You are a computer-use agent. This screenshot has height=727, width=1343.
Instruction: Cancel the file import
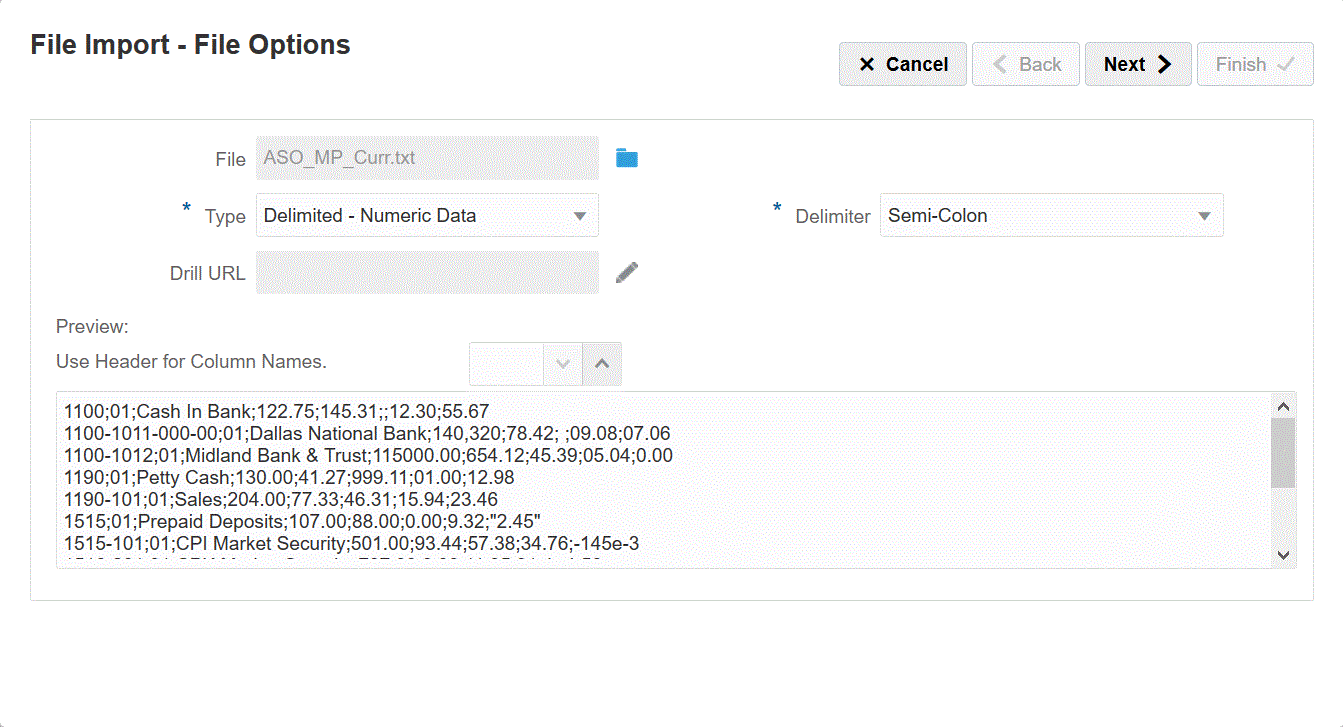pos(903,64)
